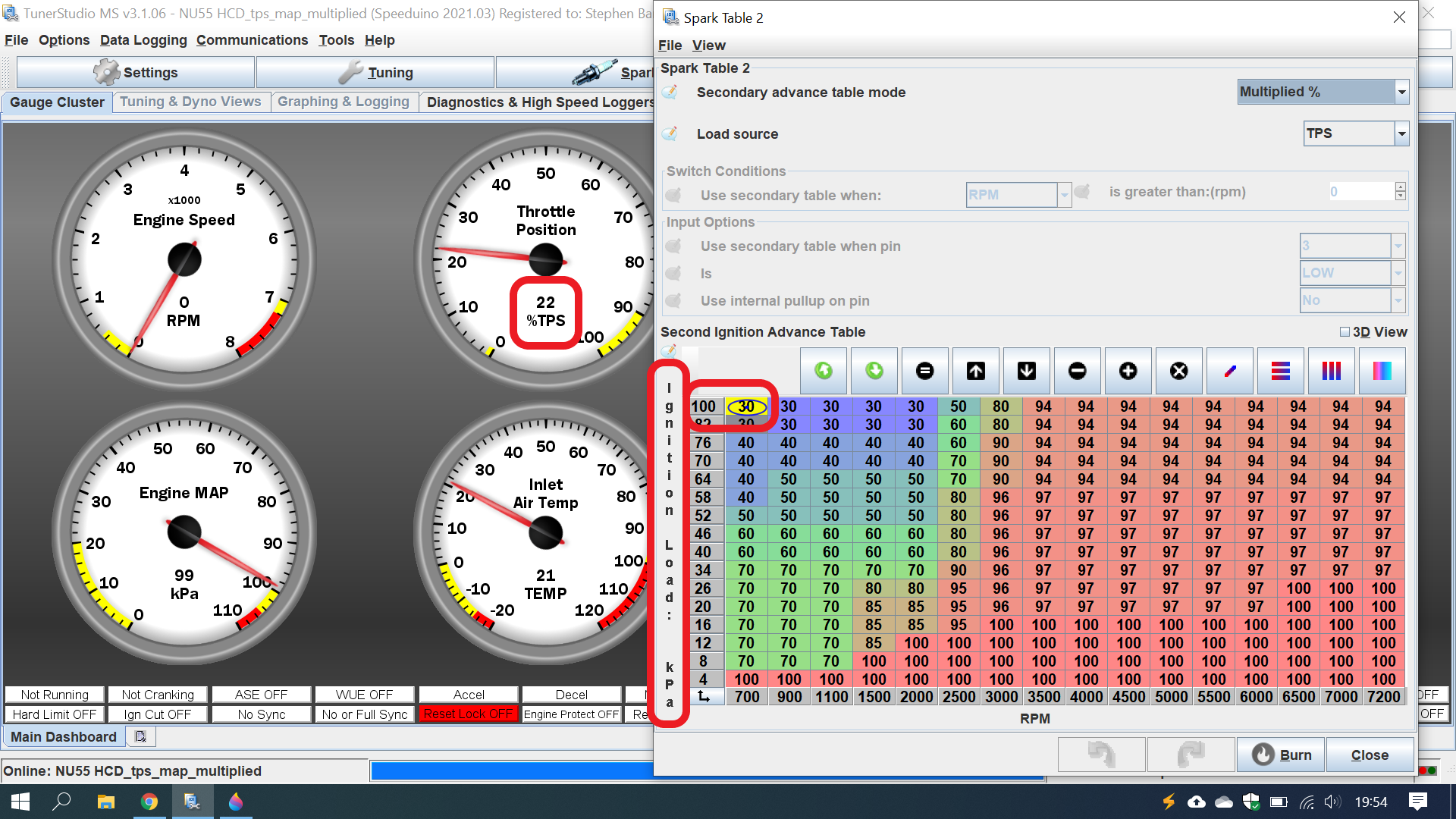This screenshot has height=819, width=1456.
Task: Select the highlighted 30 cell in the table
Action: [x=746, y=406]
